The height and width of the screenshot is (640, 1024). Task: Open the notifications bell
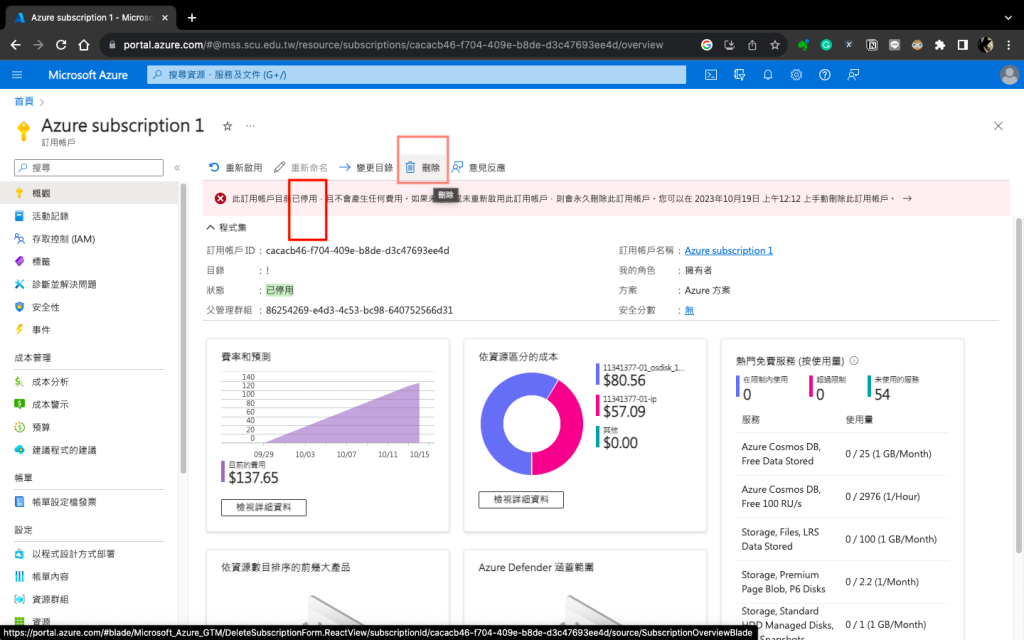pyautogui.click(x=767, y=74)
